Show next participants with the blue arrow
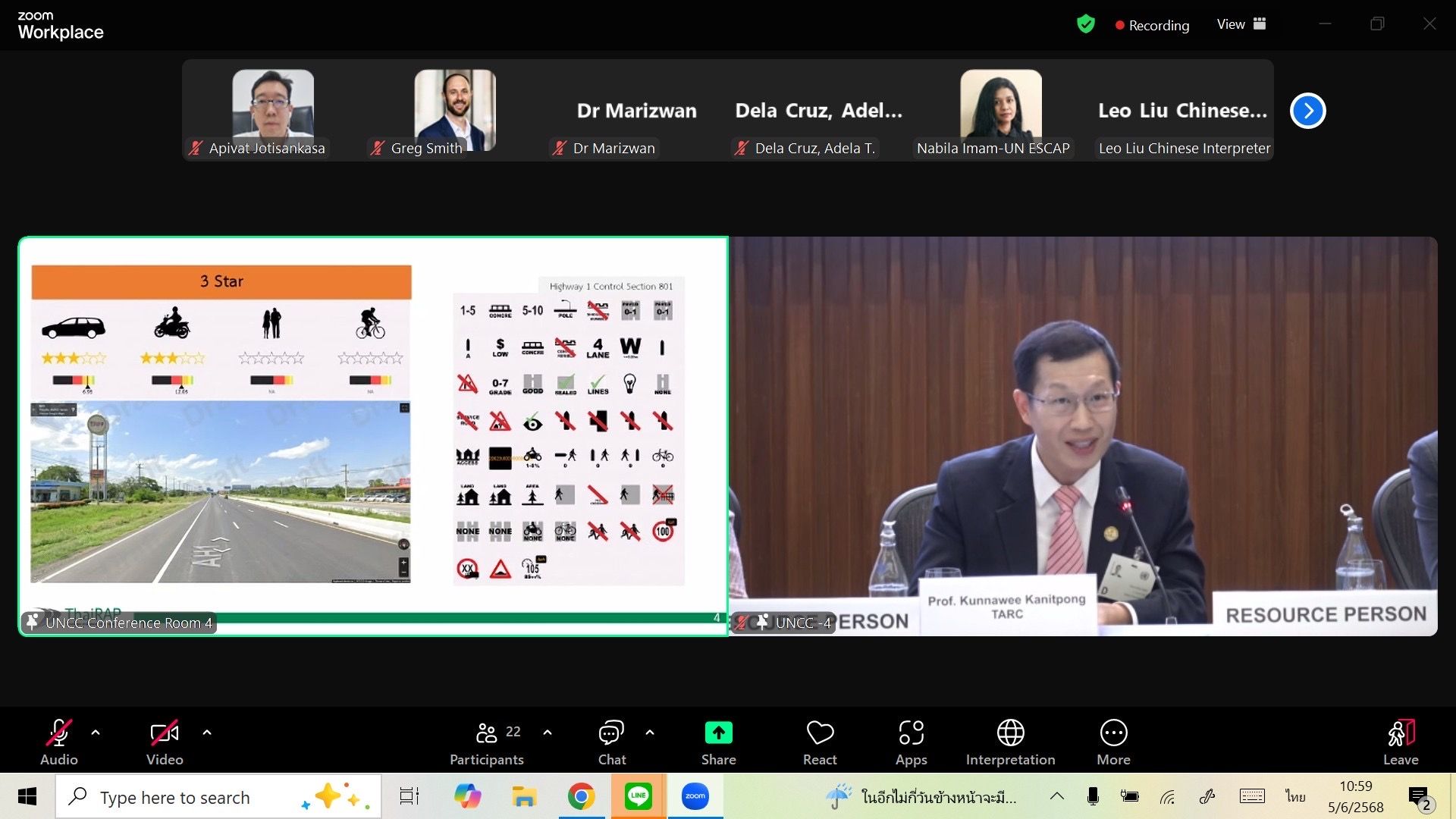 [1307, 111]
